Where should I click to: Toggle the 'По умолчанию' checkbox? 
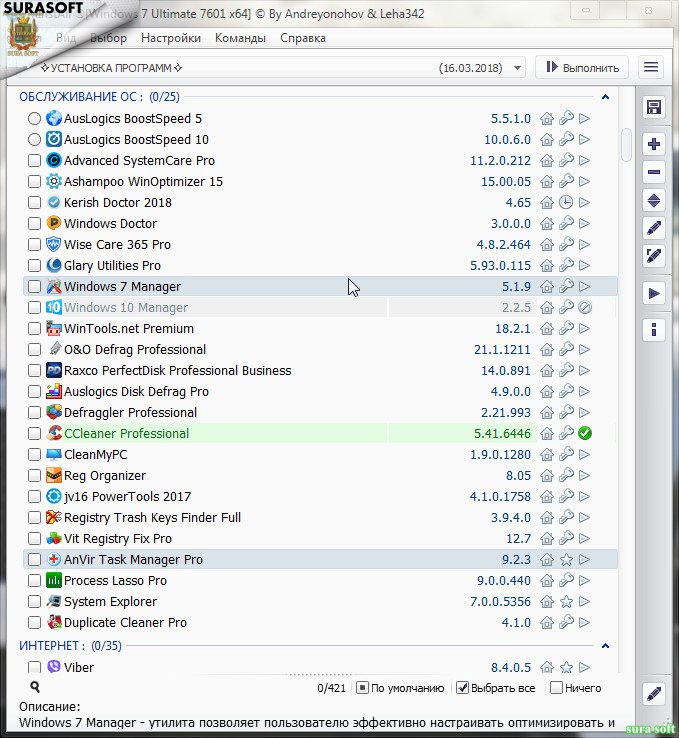pos(362,688)
